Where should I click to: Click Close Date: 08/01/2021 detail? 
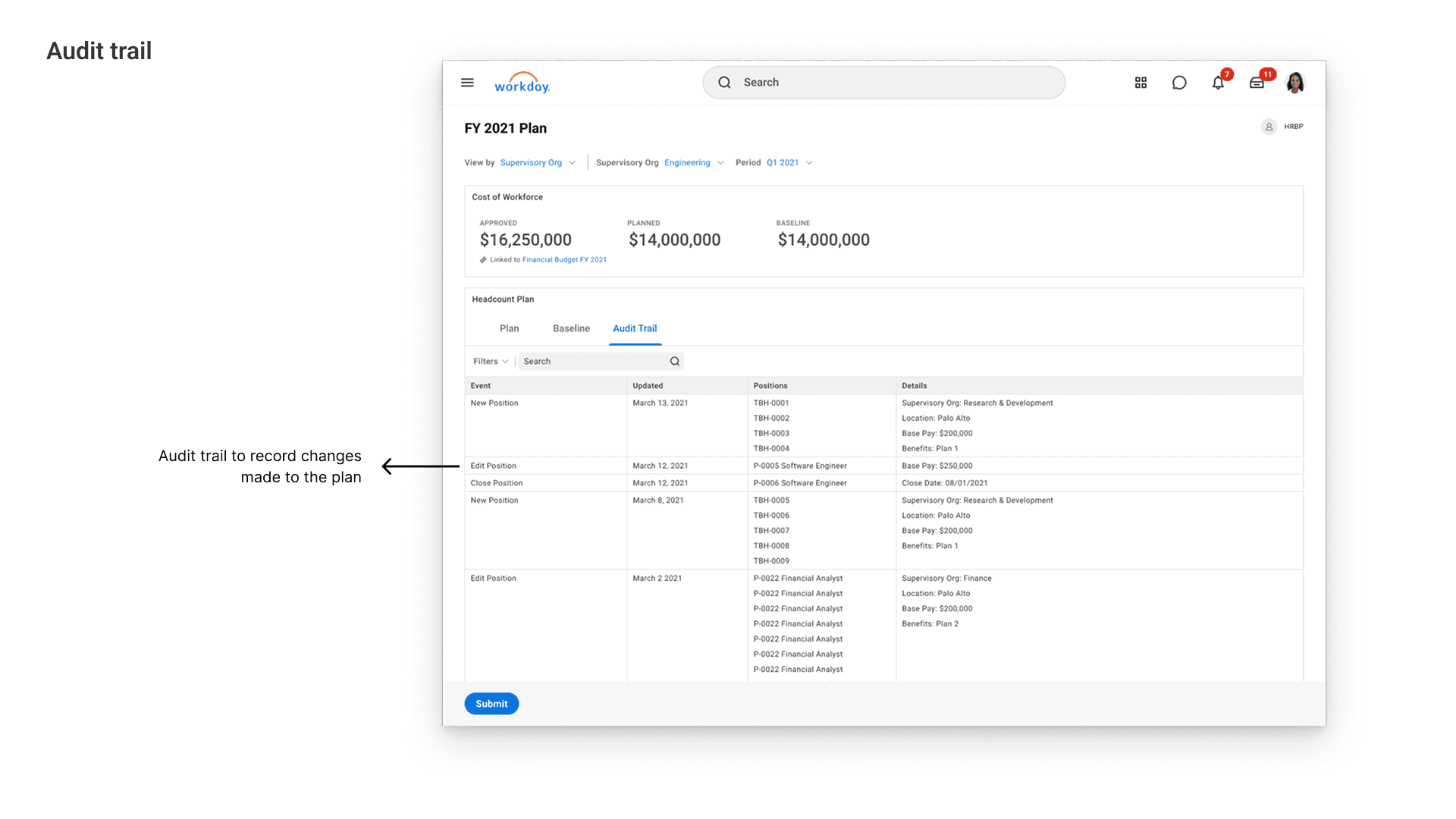945,483
